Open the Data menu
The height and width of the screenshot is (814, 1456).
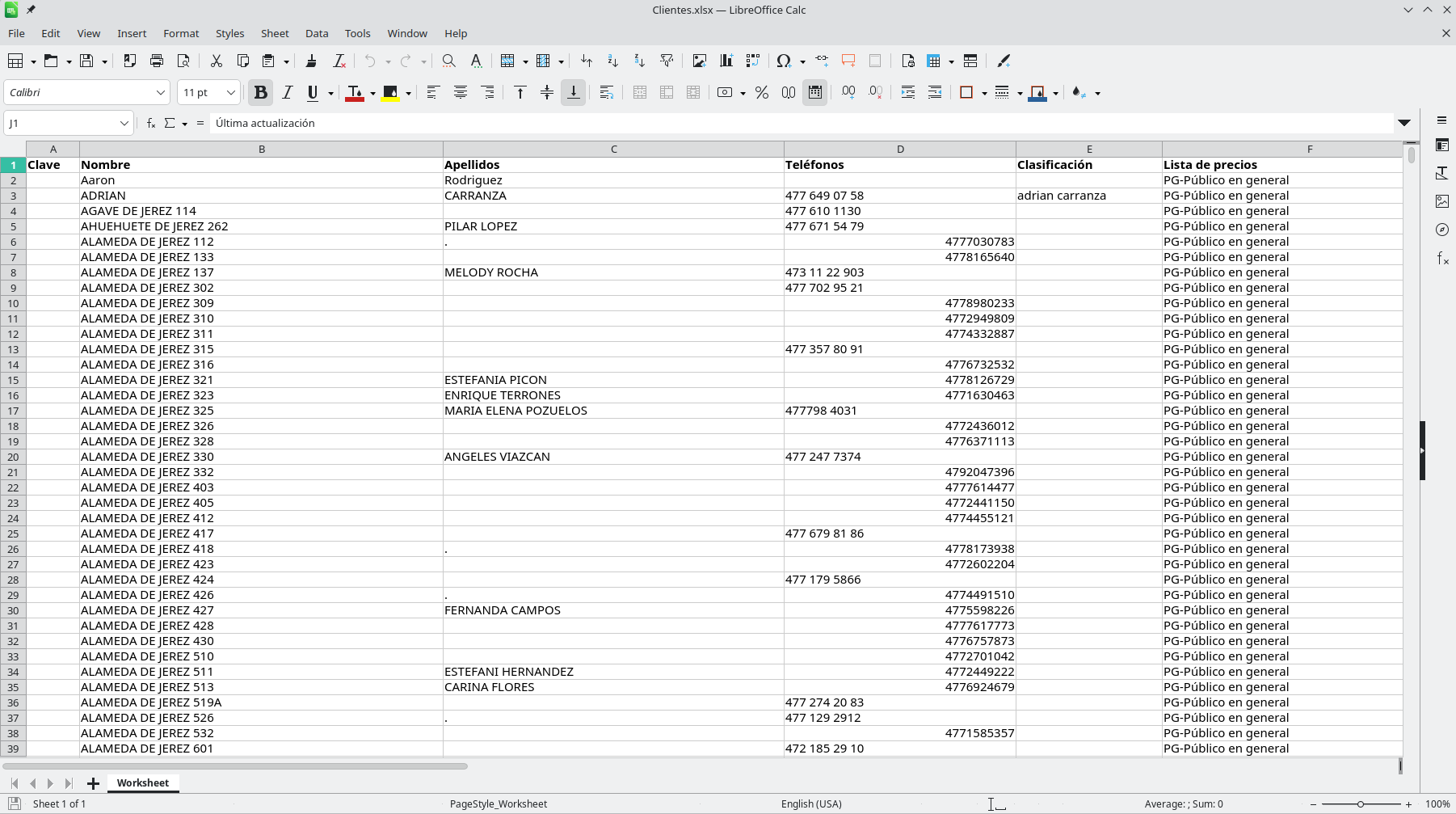pyautogui.click(x=316, y=33)
